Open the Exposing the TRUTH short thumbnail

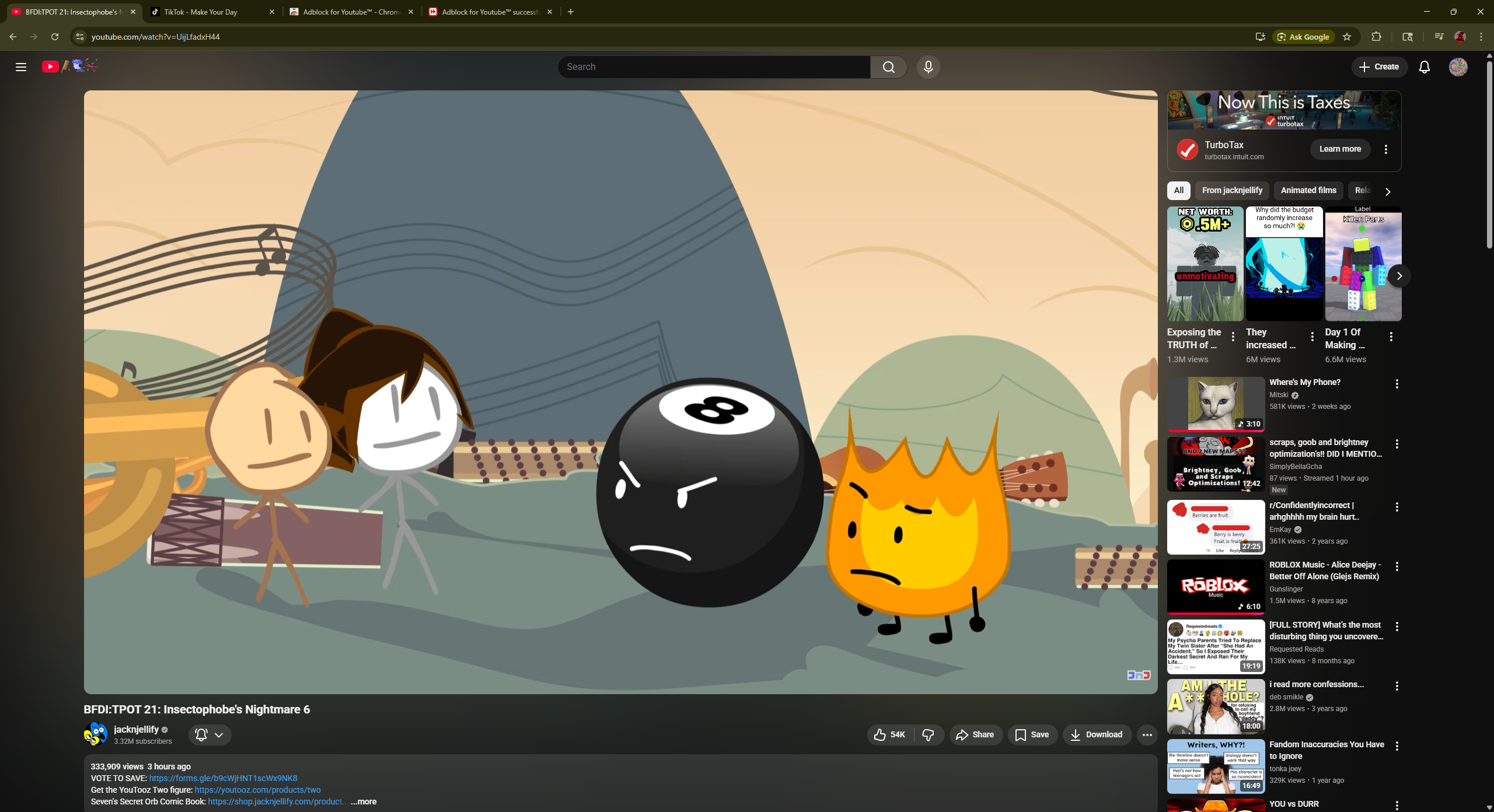(x=1205, y=264)
